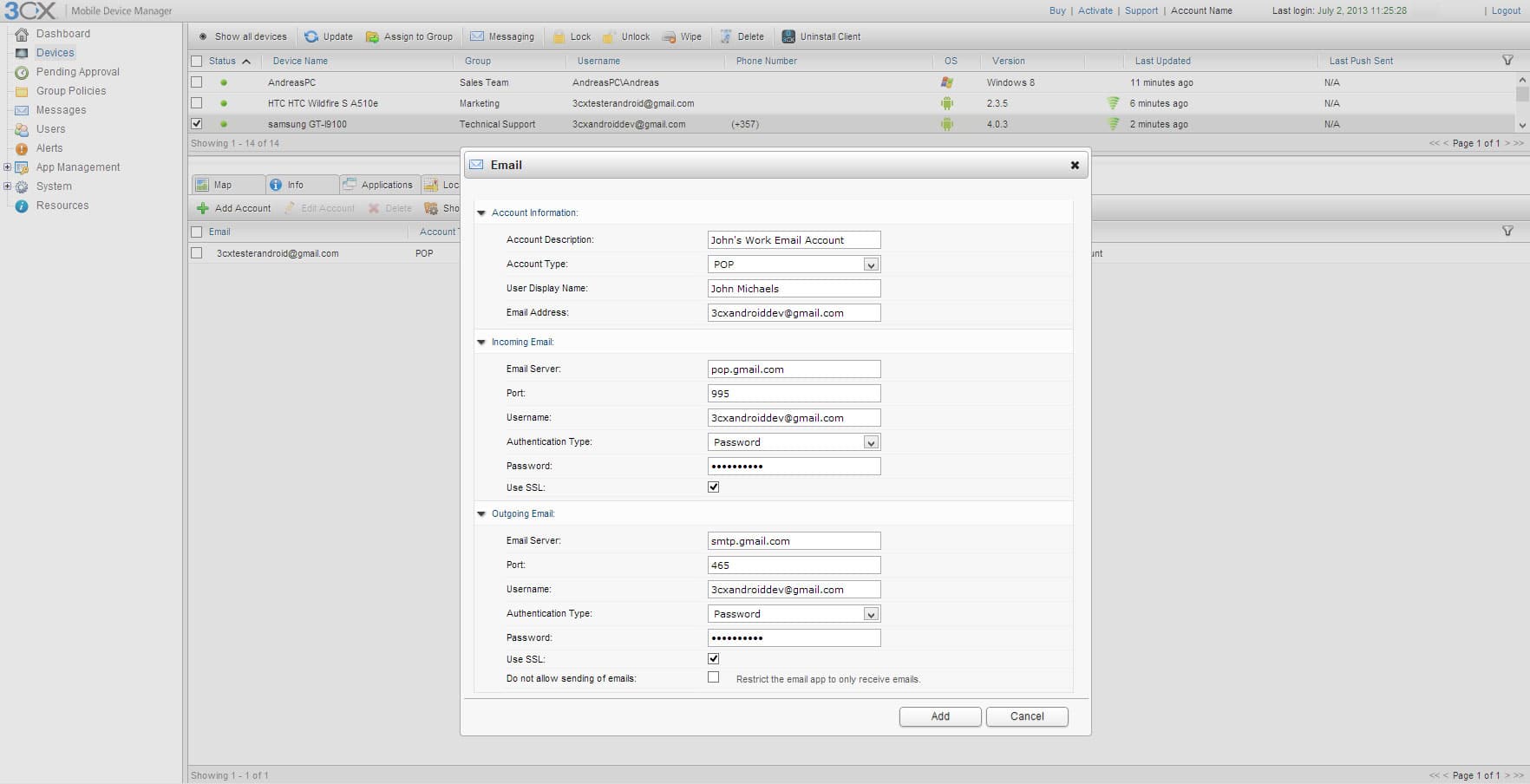This screenshot has height=784, width=1530.
Task: Click the Assign to Group icon
Action: (x=372, y=36)
